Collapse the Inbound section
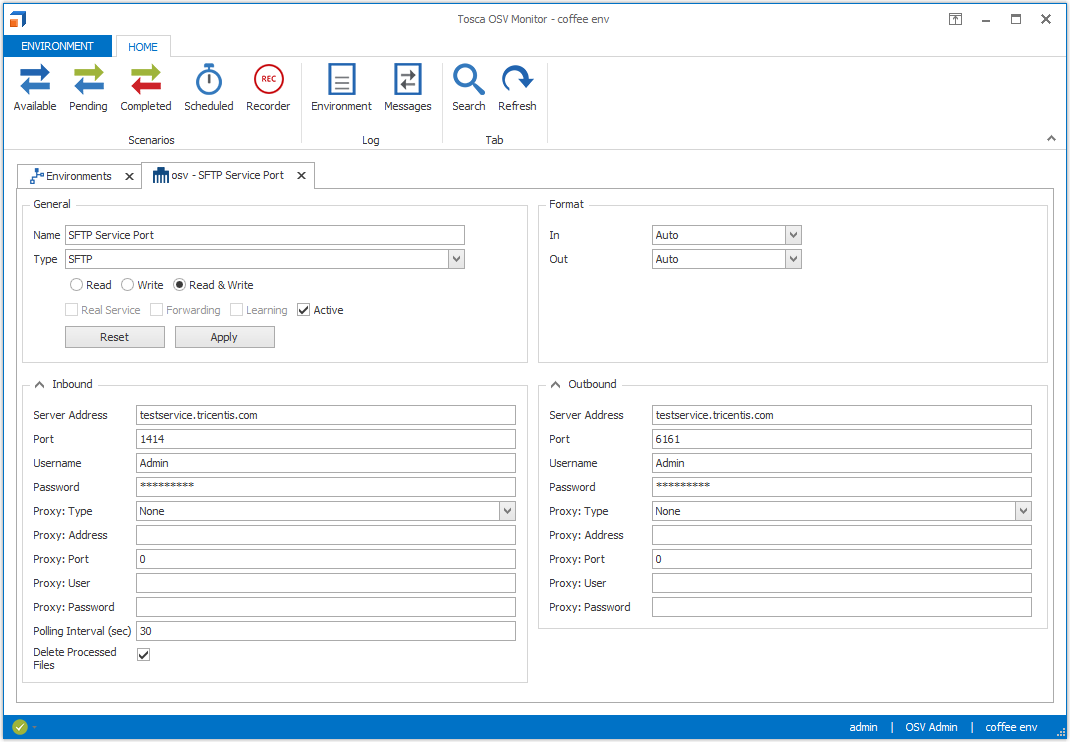The image size is (1070, 742). tap(39, 384)
